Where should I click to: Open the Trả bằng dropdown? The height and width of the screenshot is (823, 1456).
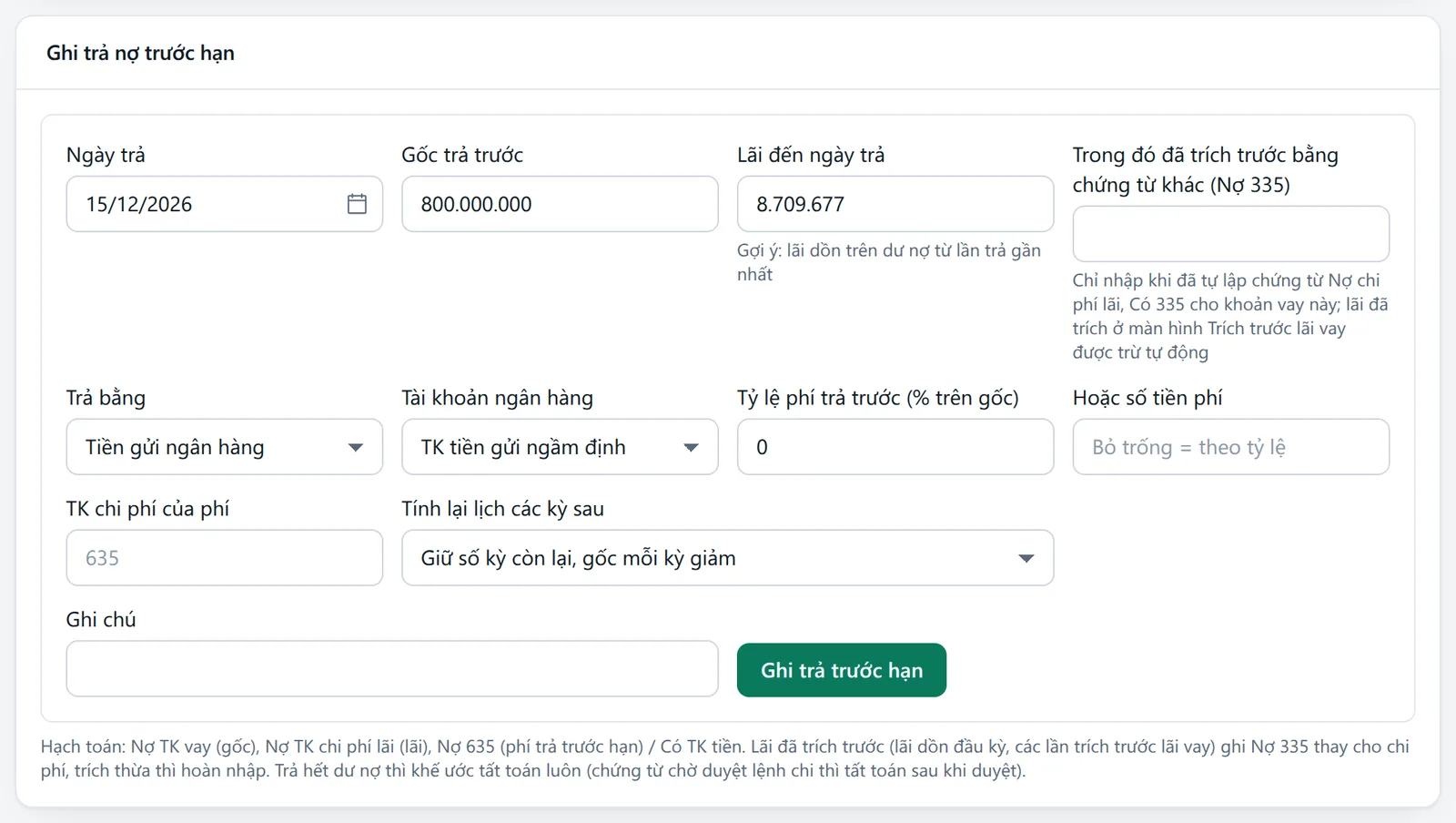point(224,447)
